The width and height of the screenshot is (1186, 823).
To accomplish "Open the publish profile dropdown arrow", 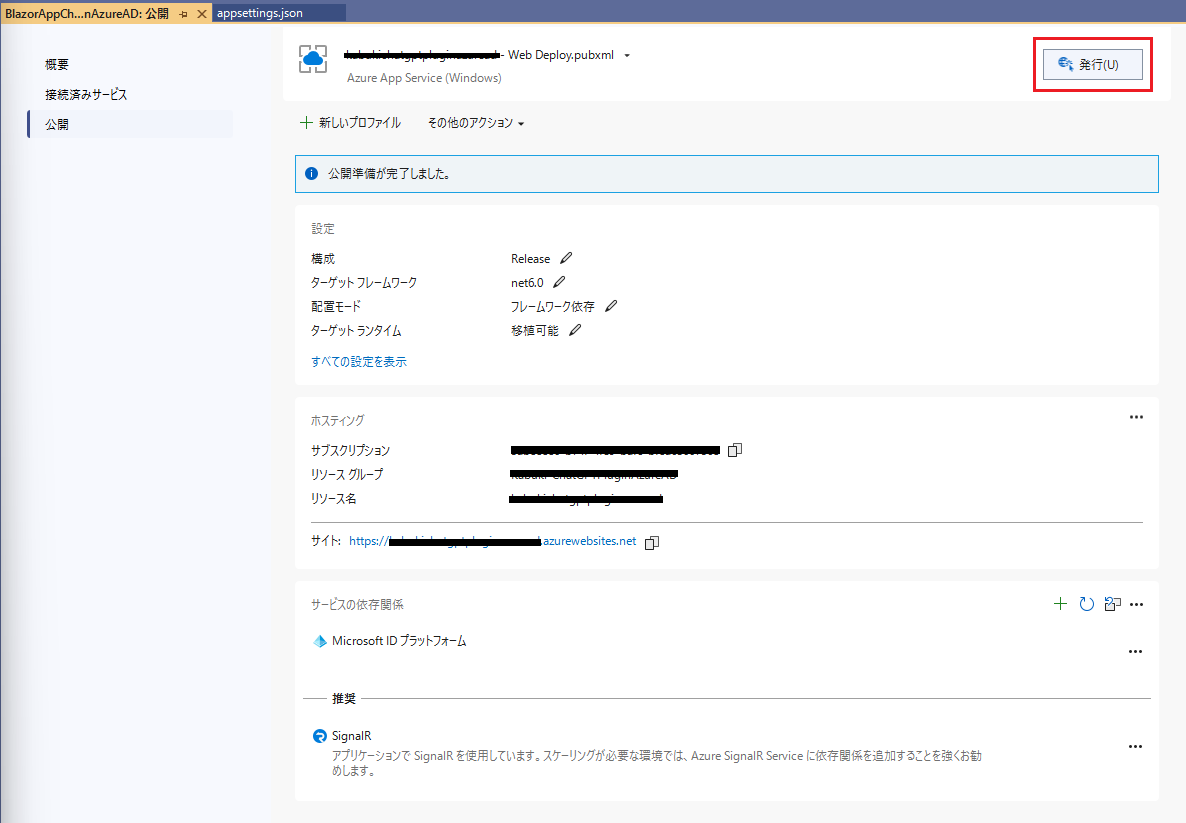I will click(x=627, y=55).
